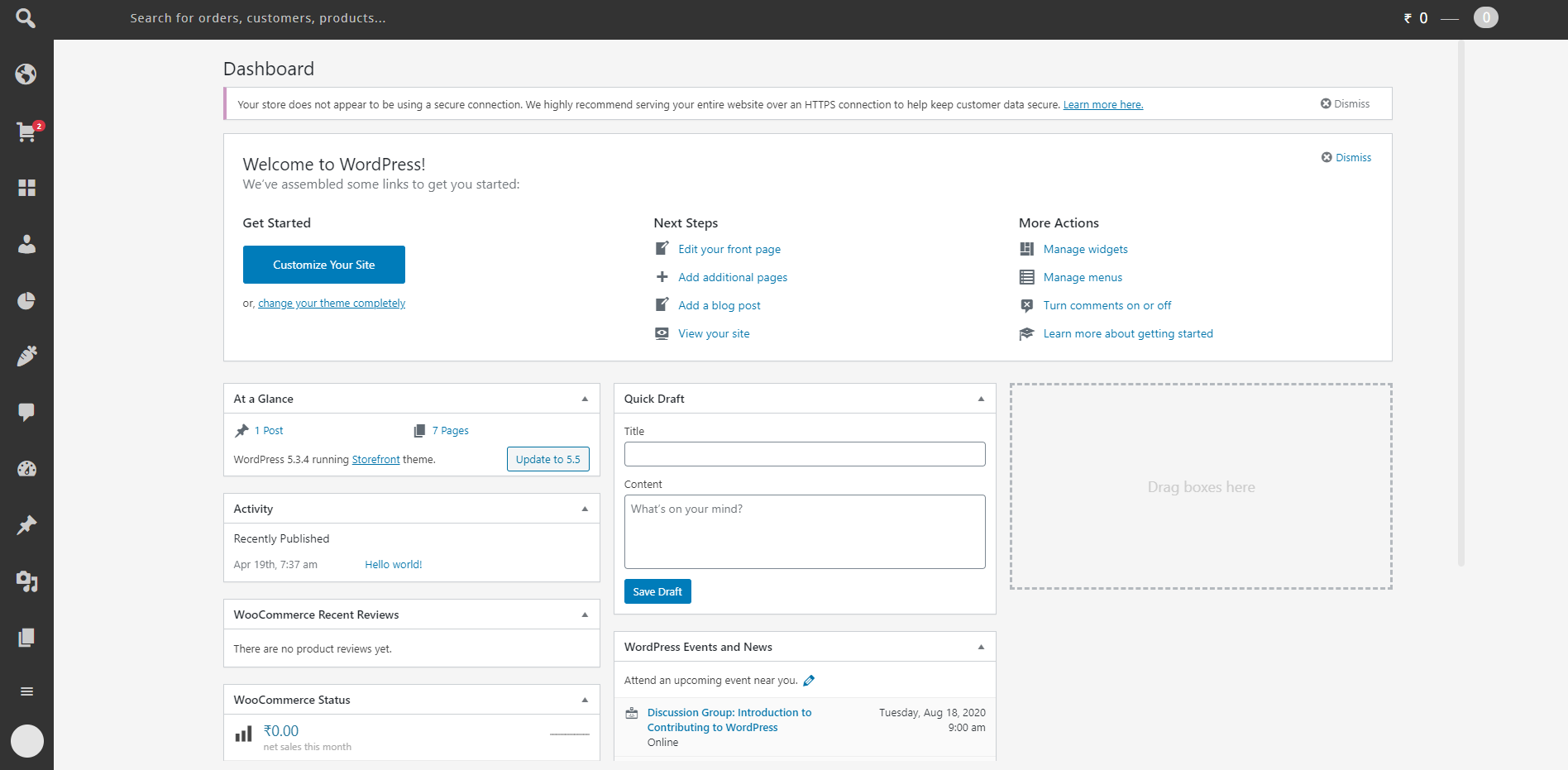Click the search magnifier icon
Screen dimensions: 1568x770
(26, 17)
